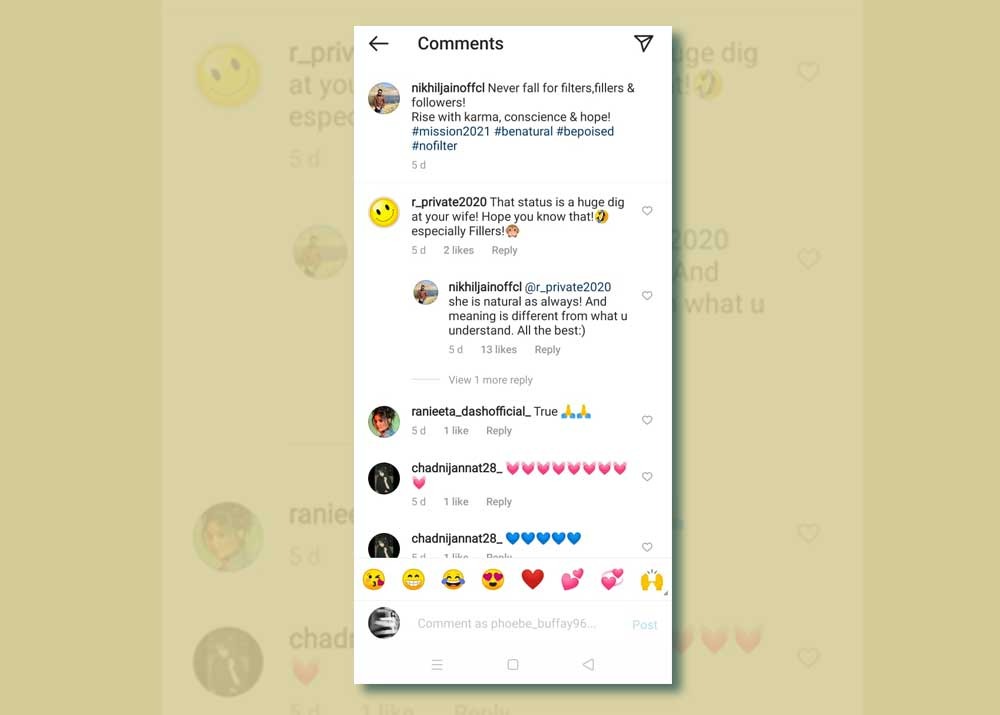Insert the heart-eyes emoji

[x=493, y=579]
